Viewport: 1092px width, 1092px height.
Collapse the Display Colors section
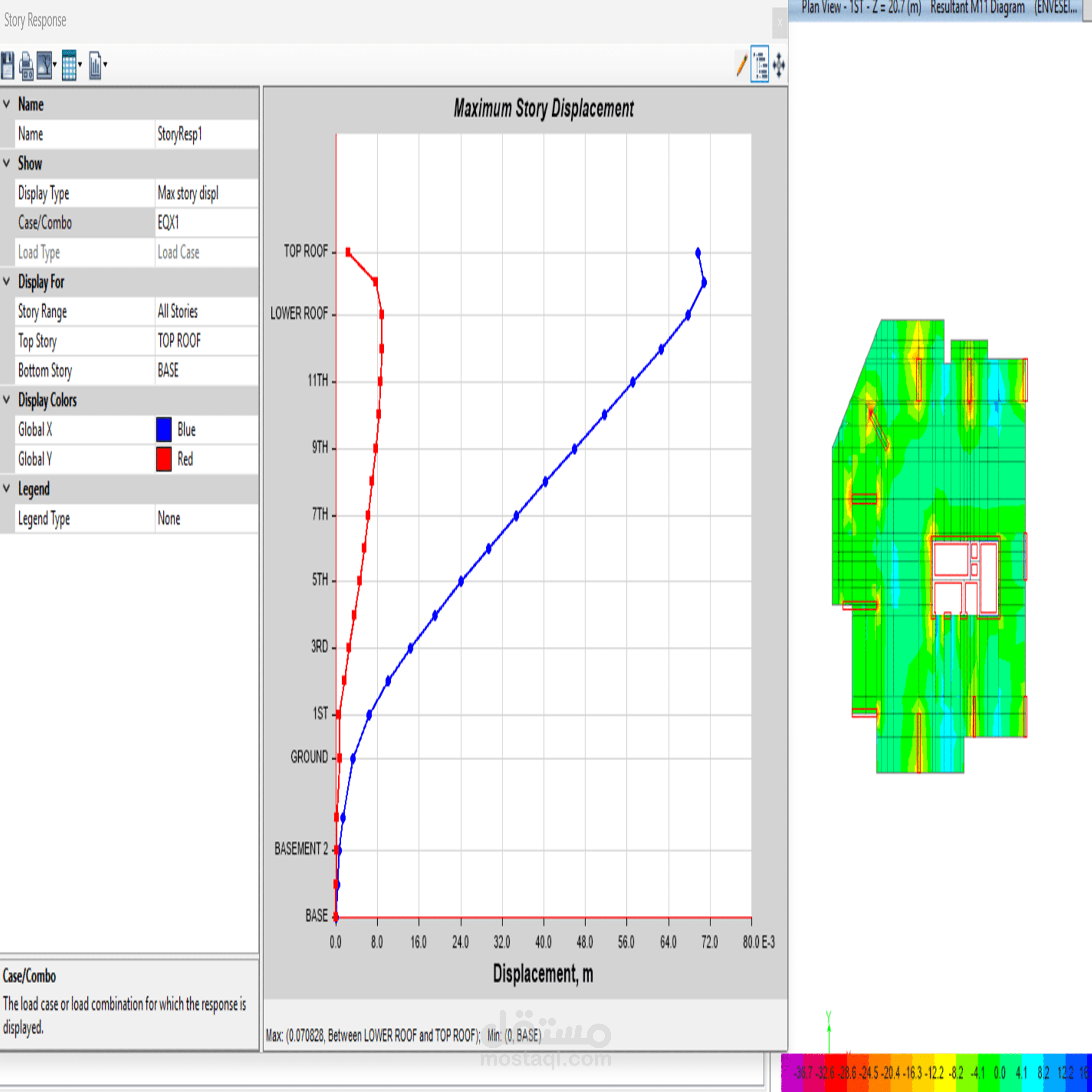[7, 400]
